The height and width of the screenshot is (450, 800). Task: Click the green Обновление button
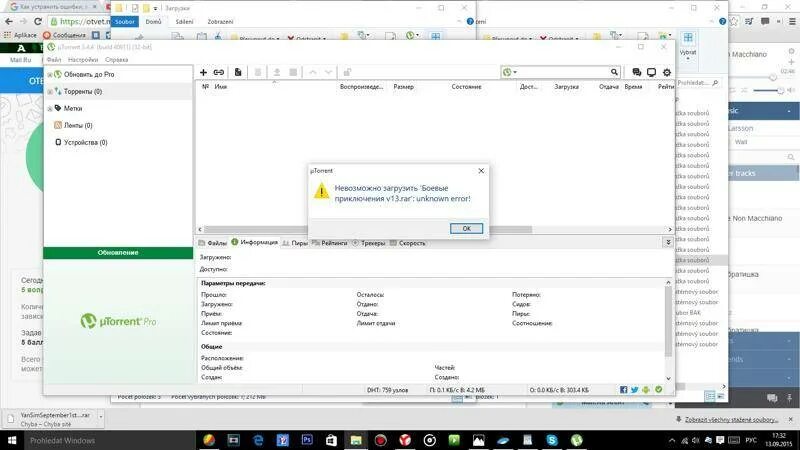(x=118, y=253)
